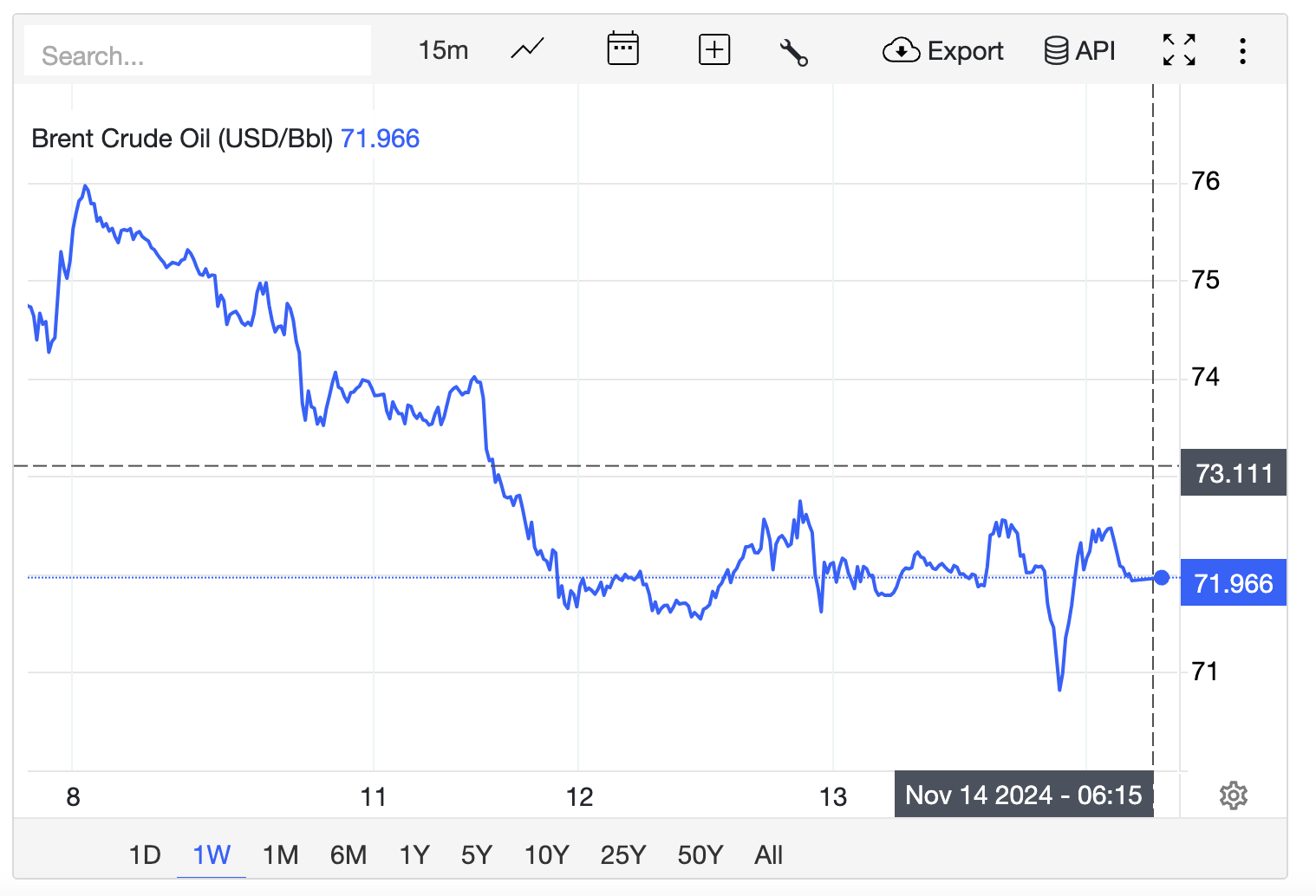Click the date axis label 11

[x=374, y=797]
